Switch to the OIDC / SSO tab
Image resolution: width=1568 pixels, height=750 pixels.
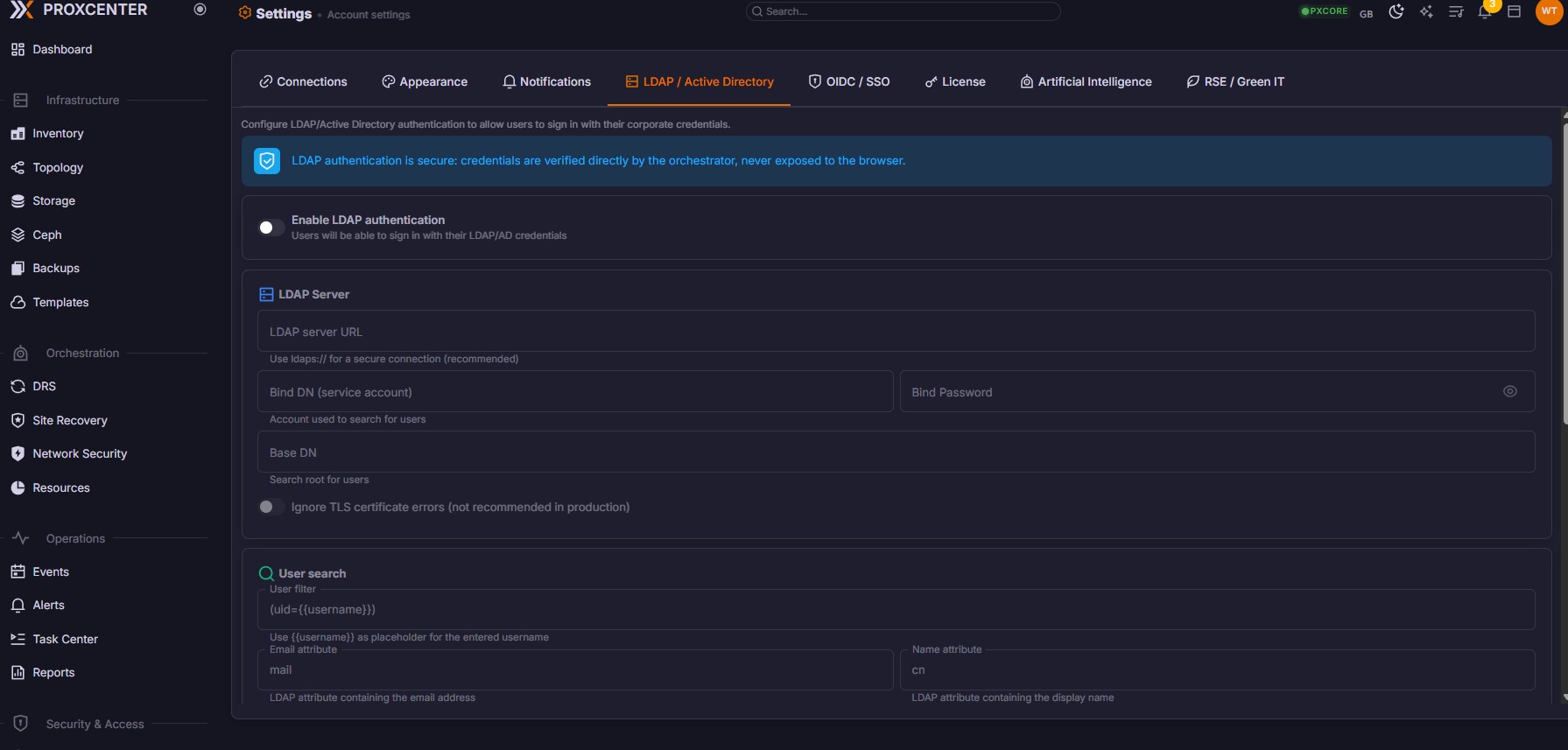pyautogui.click(x=848, y=81)
